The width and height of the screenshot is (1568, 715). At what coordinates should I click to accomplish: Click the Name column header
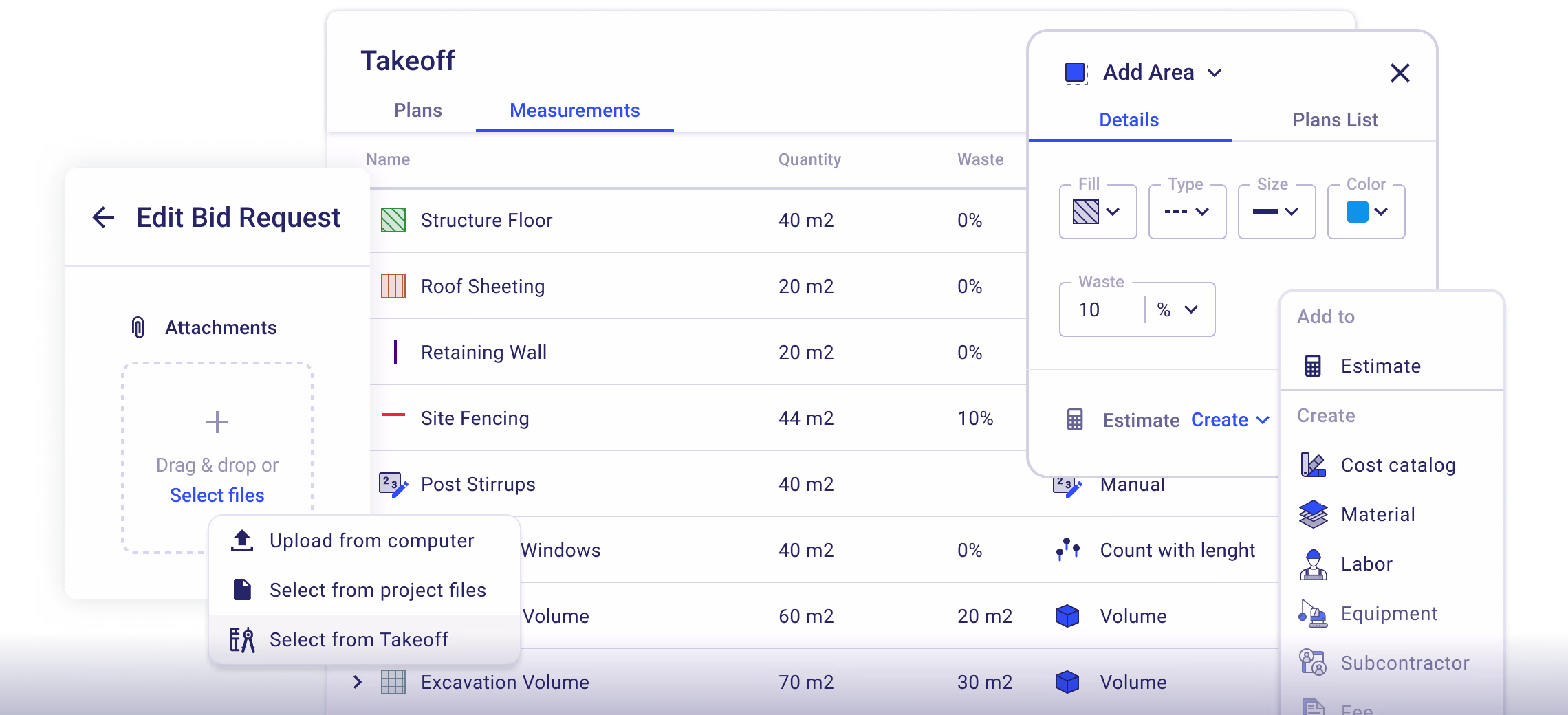pyautogui.click(x=388, y=159)
